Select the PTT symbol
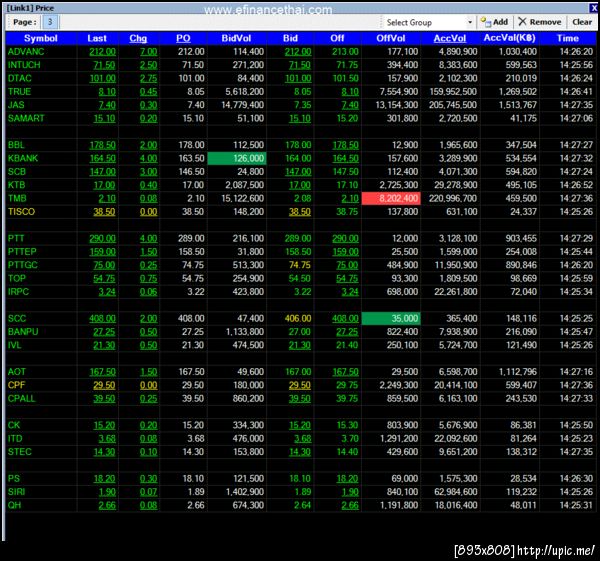 16,238
